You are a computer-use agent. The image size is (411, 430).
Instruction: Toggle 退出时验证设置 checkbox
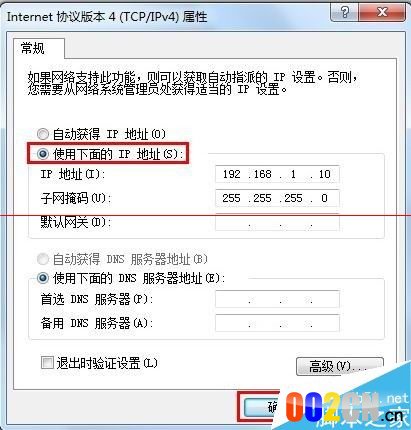[47, 363]
